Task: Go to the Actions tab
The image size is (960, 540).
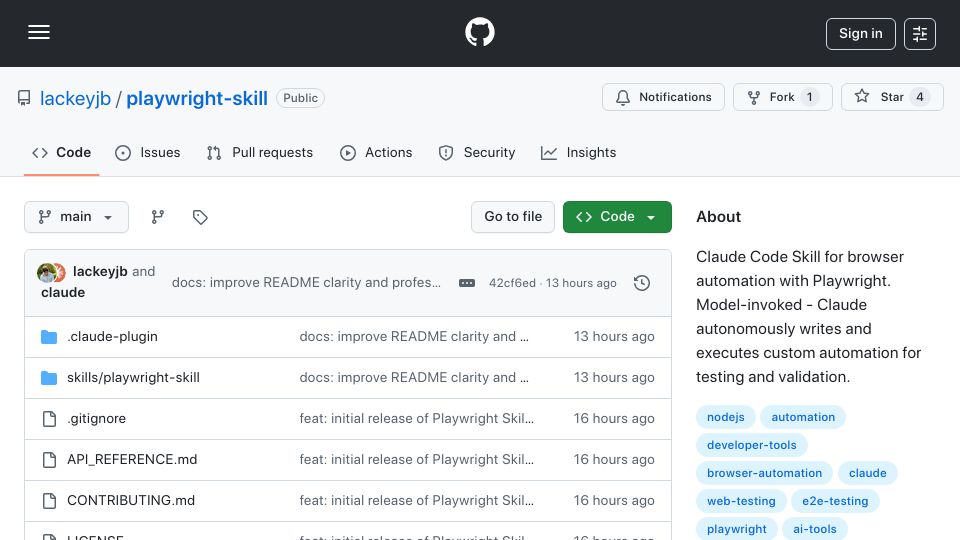Action: pos(376,152)
